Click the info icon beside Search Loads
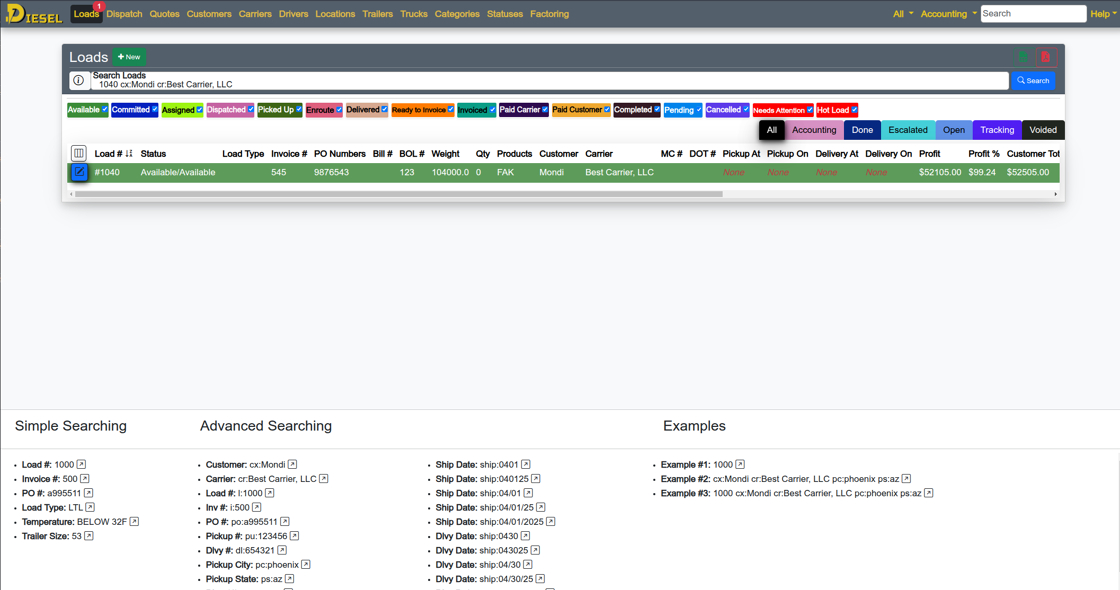Viewport: 1120px width, 590px height. pyautogui.click(x=79, y=81)
